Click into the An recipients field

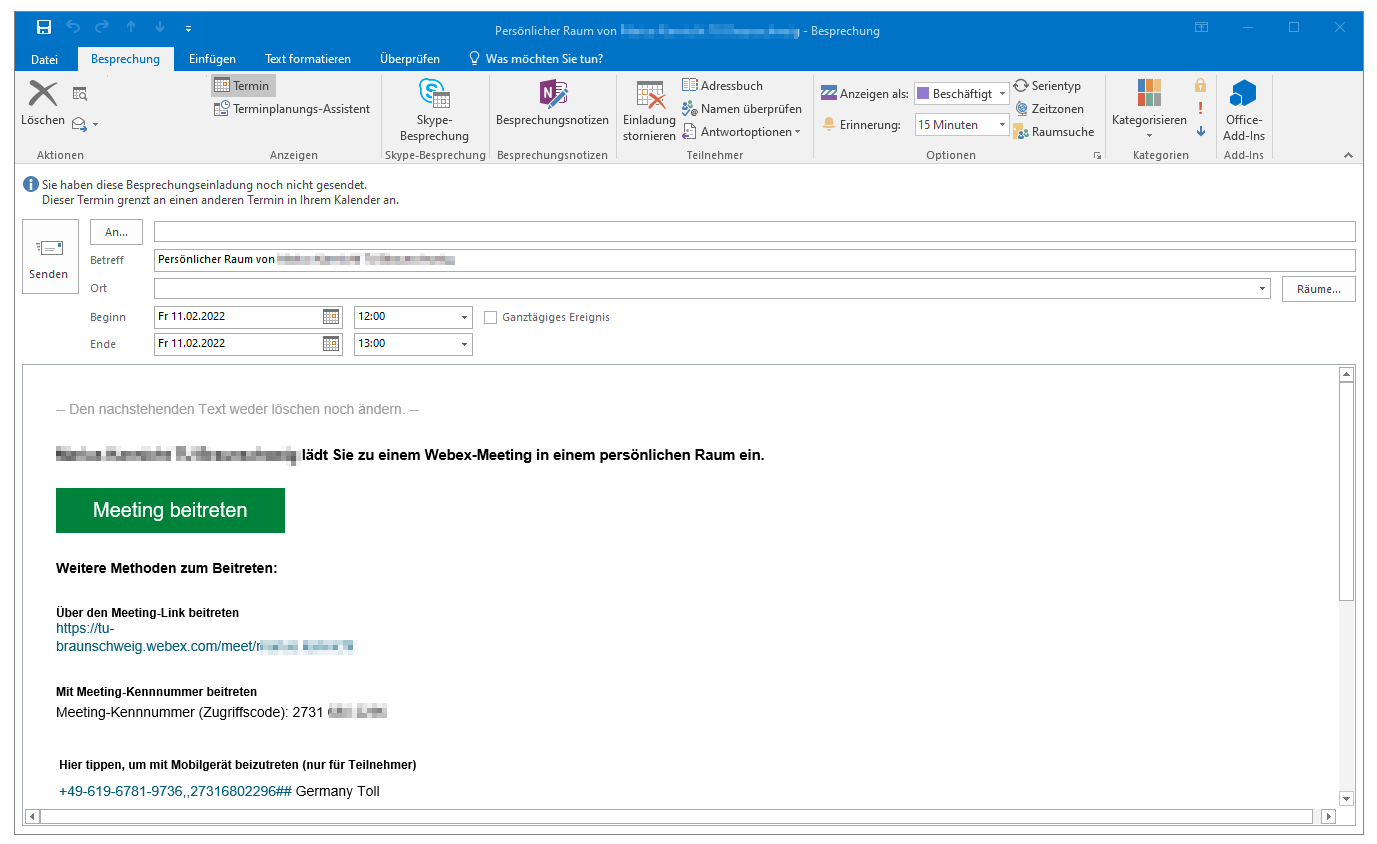click(x=755, y=232)
